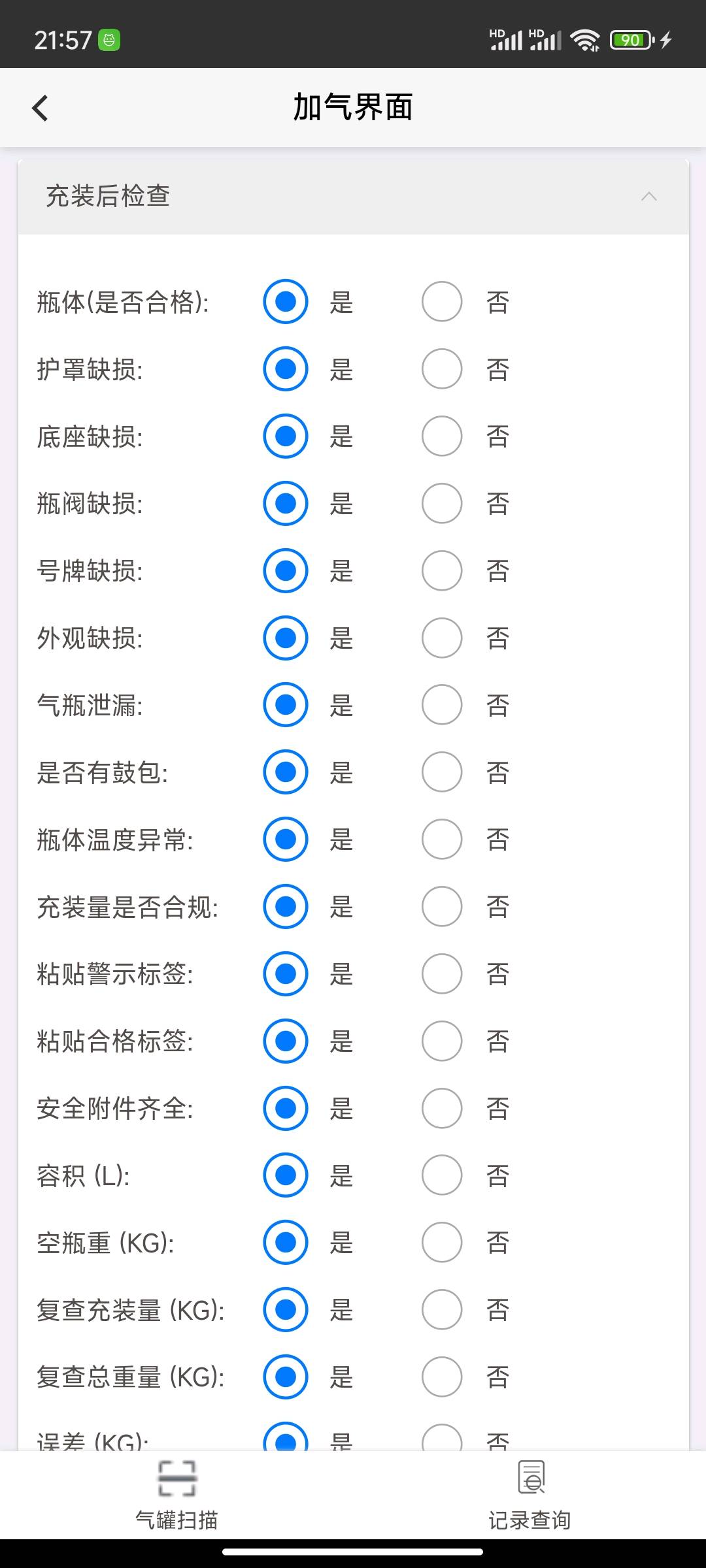Select 否 for 护罩缺损
This screenshot has width=706, height=1568.
(442, 369)
